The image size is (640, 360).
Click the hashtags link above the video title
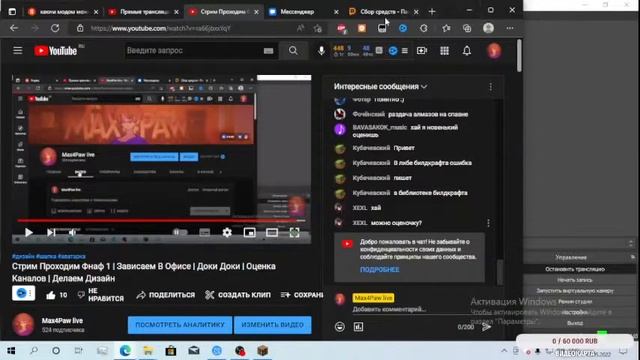click(49, 256)
